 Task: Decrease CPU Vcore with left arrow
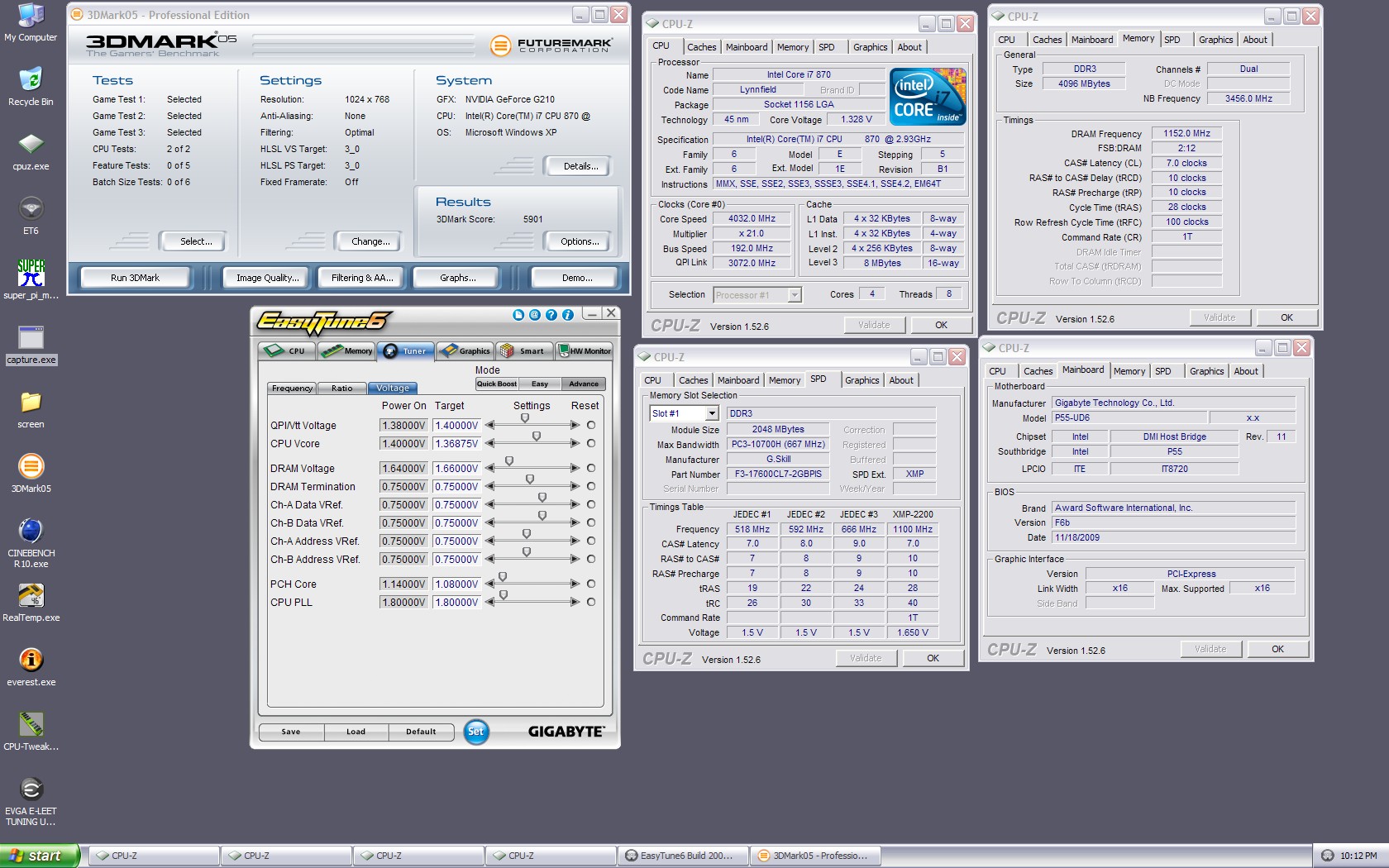click(x=489, y=443)
